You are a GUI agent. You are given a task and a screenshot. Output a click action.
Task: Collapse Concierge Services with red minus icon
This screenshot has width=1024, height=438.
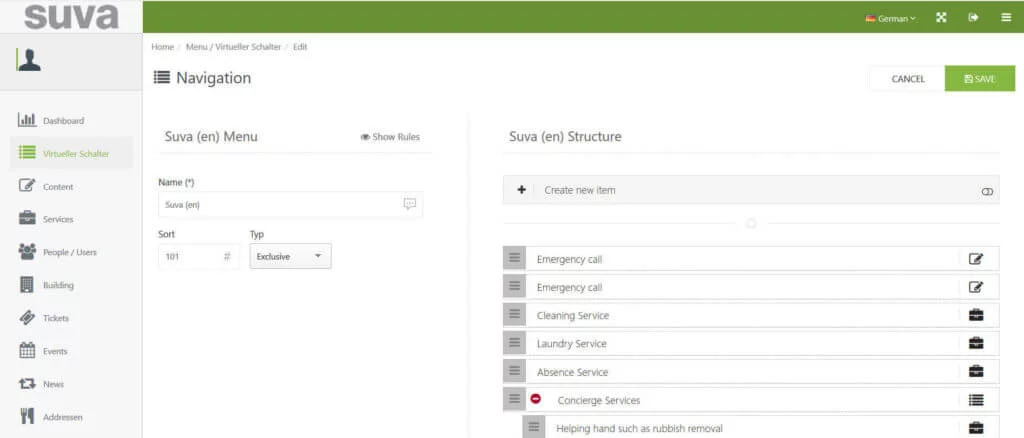coord(536,399)
